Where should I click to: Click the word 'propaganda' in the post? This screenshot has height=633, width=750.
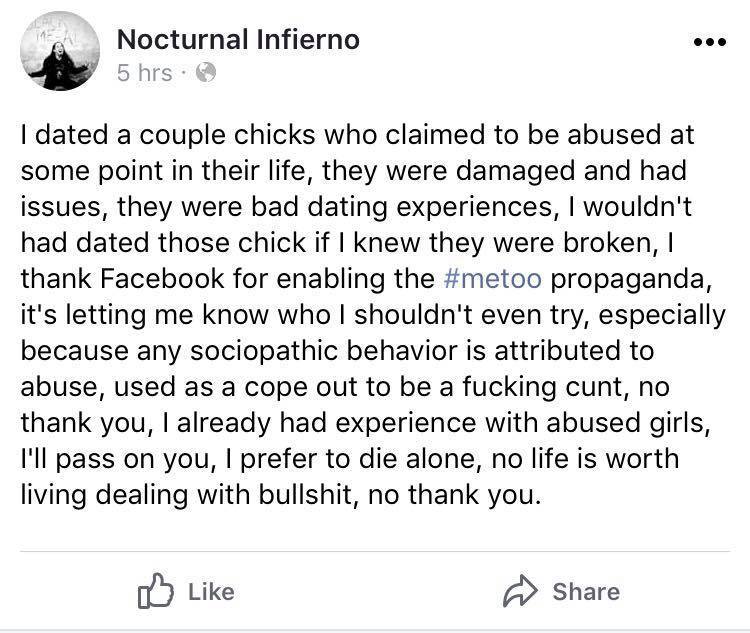click(628, 280)
